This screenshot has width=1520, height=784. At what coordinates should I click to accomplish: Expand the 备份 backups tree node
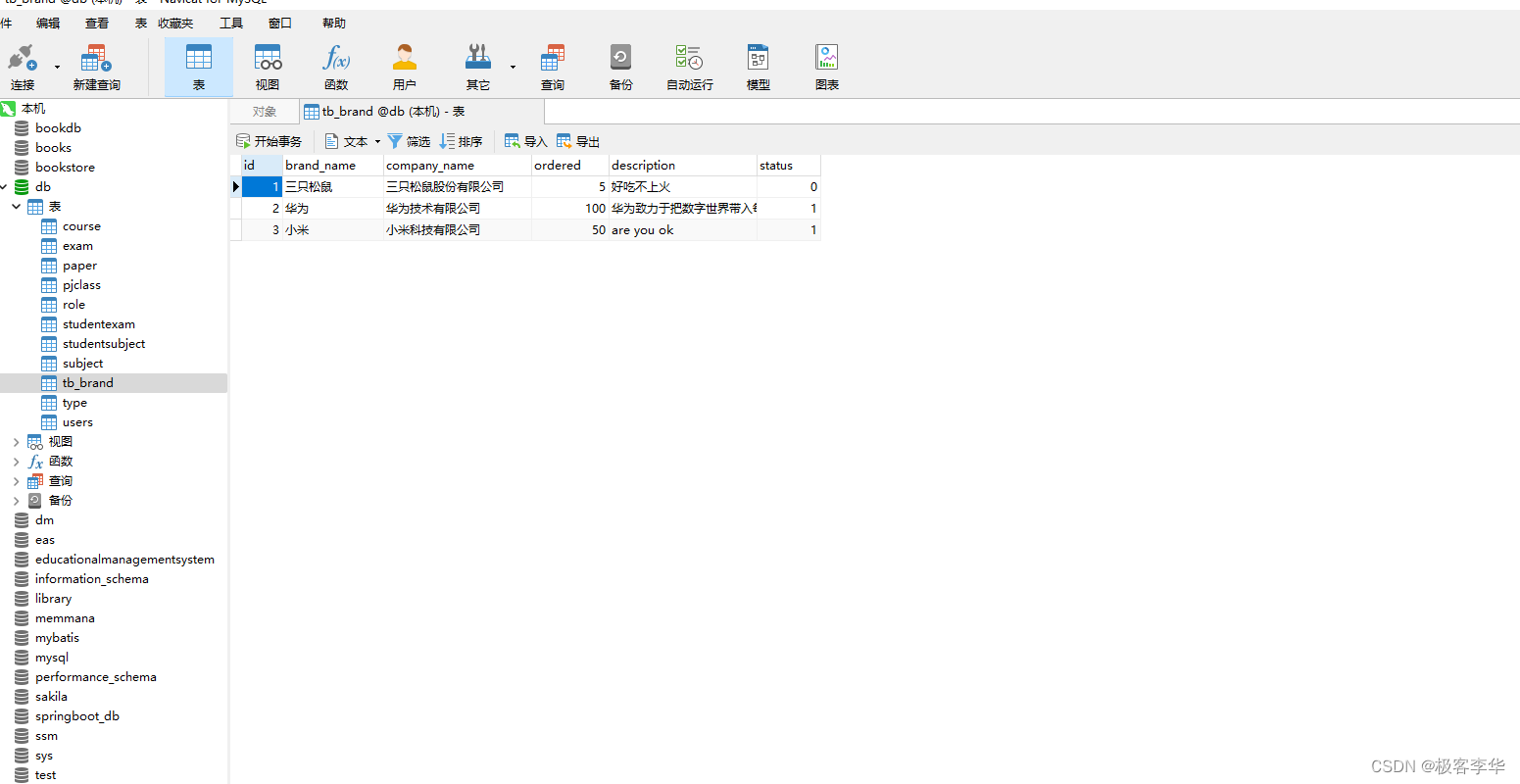point(17,501)
